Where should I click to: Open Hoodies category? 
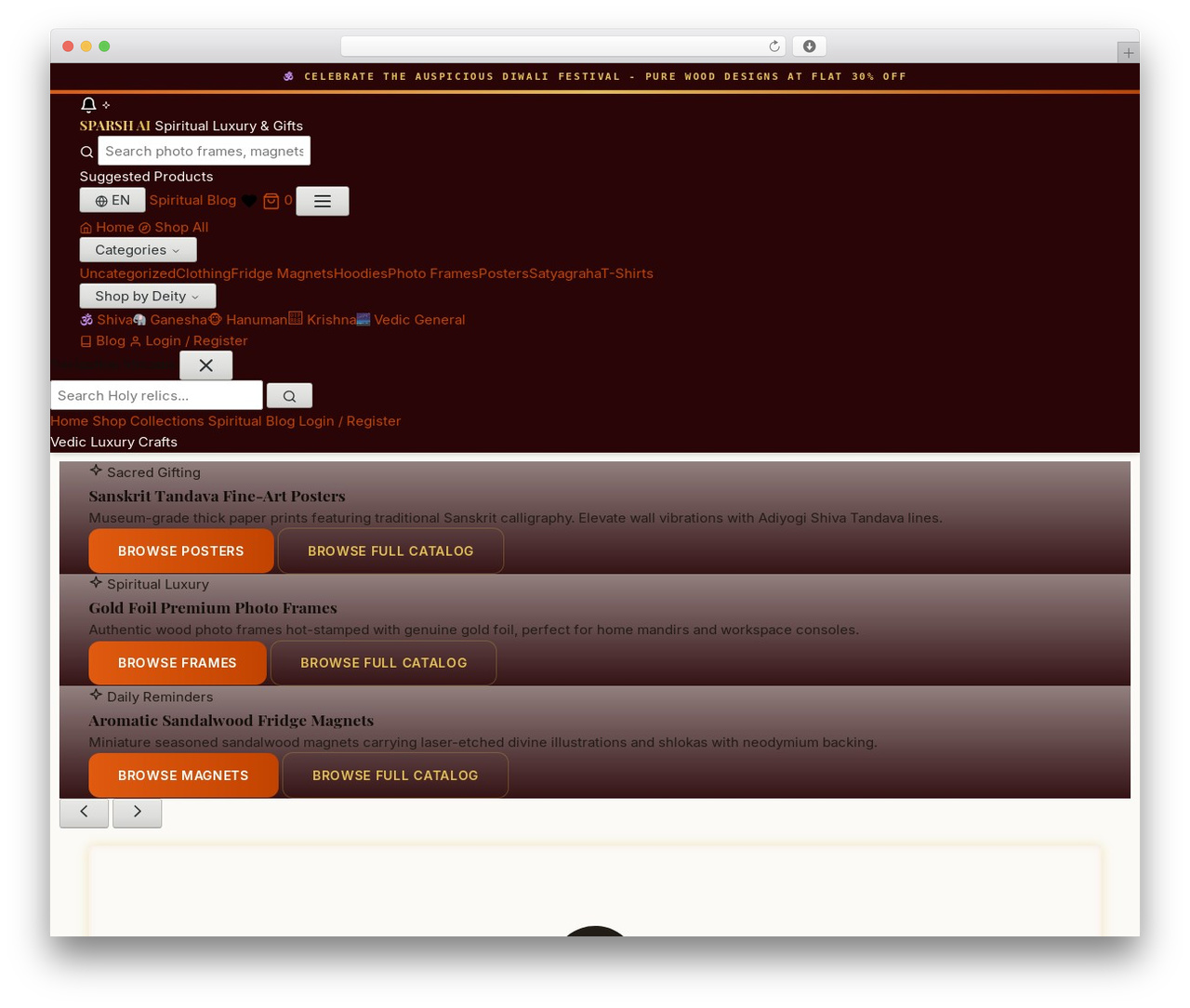pos(361,273)
